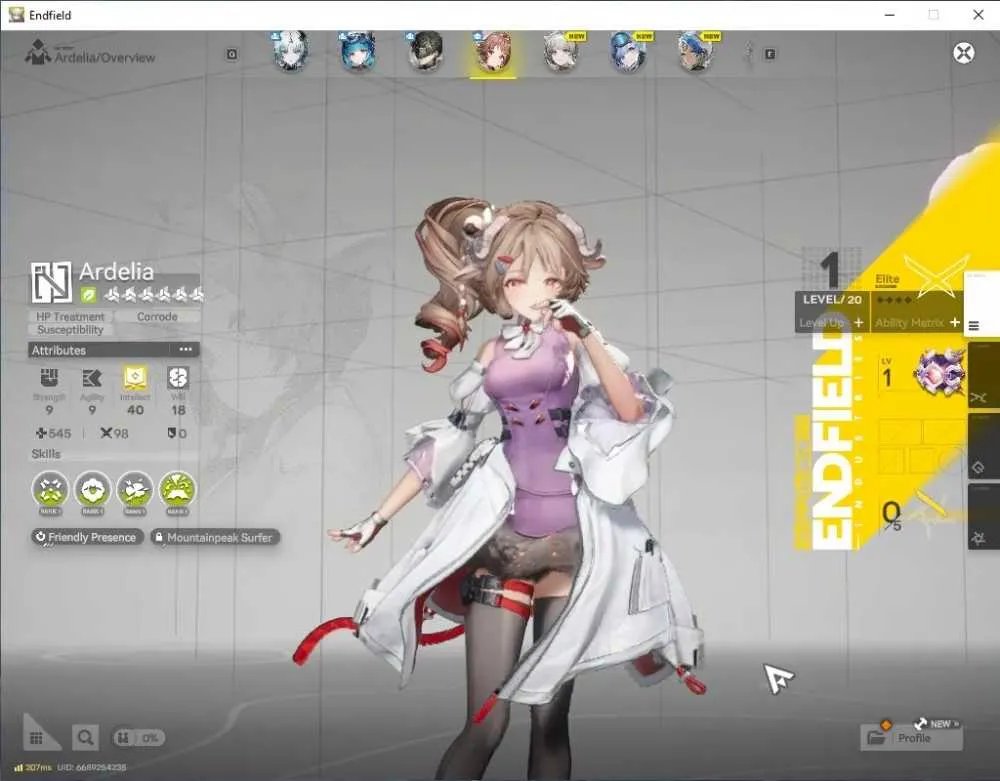
Task: Open the fourth skill eruption icon
Action: [x=177, y=490]
